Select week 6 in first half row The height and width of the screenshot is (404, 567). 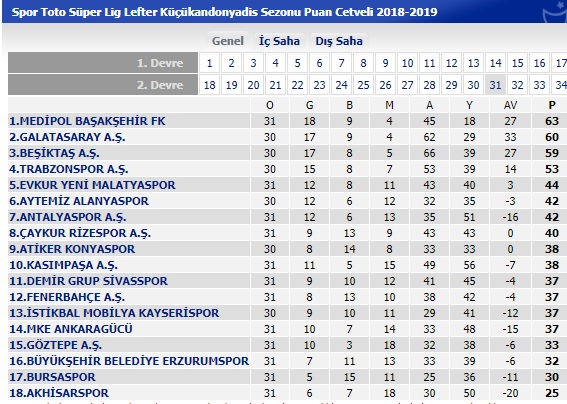coord(319,63)
